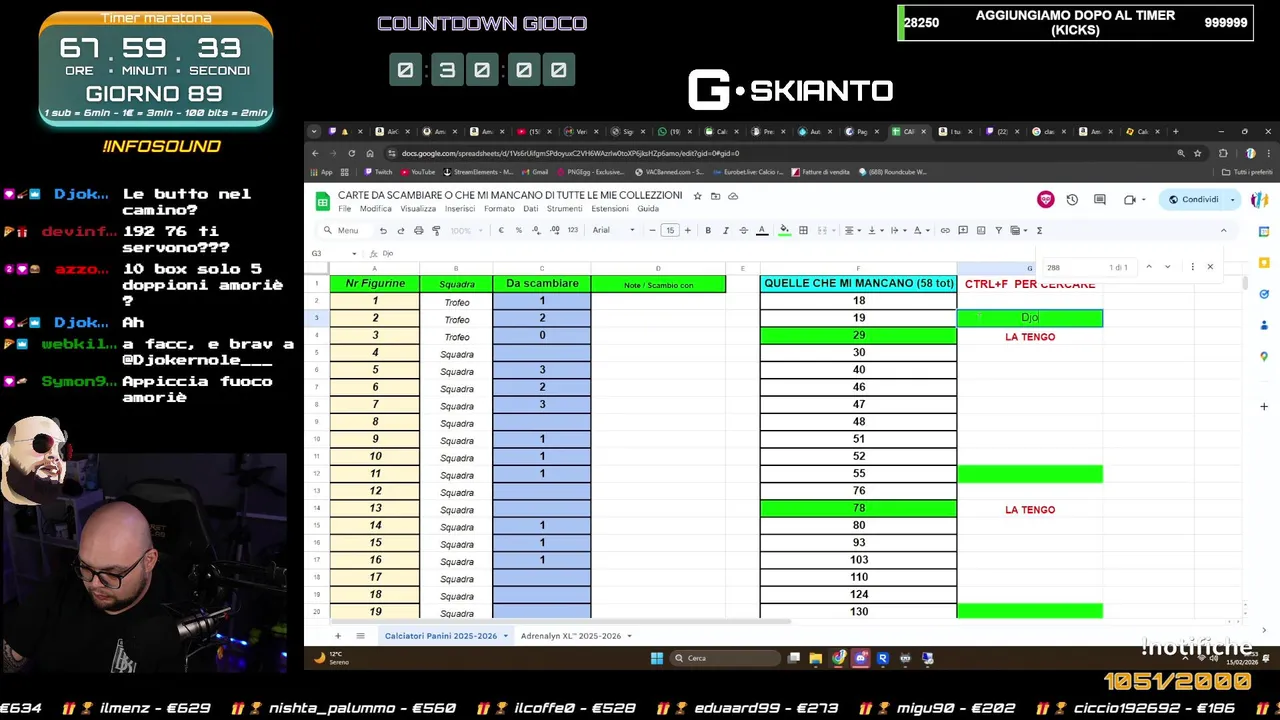Click the Print icon in toolbar
This screenshot has width=1280, height=720.
coord(418,230)
